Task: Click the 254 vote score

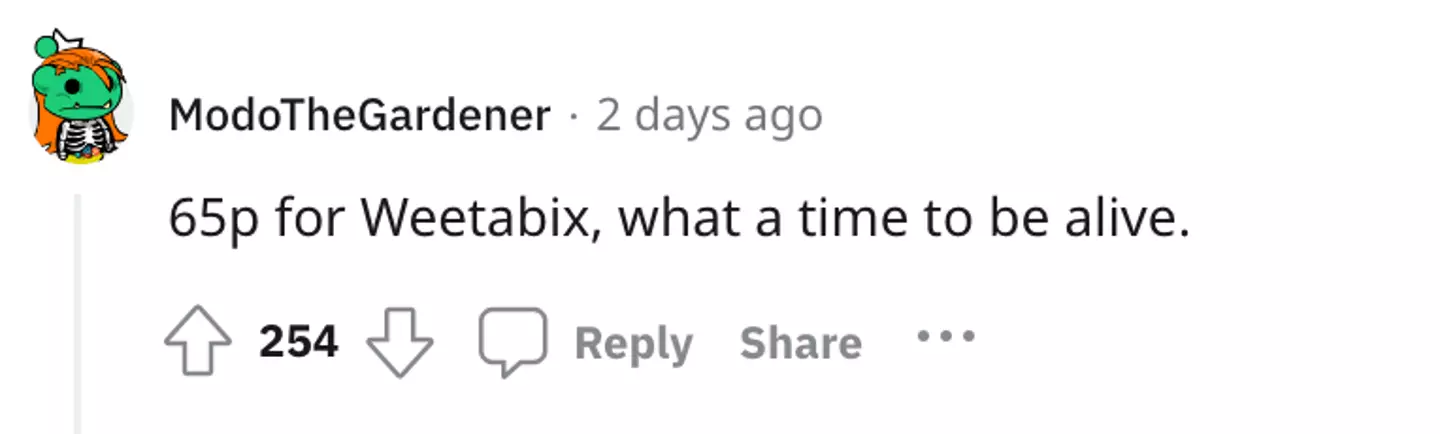Action: 298,343
